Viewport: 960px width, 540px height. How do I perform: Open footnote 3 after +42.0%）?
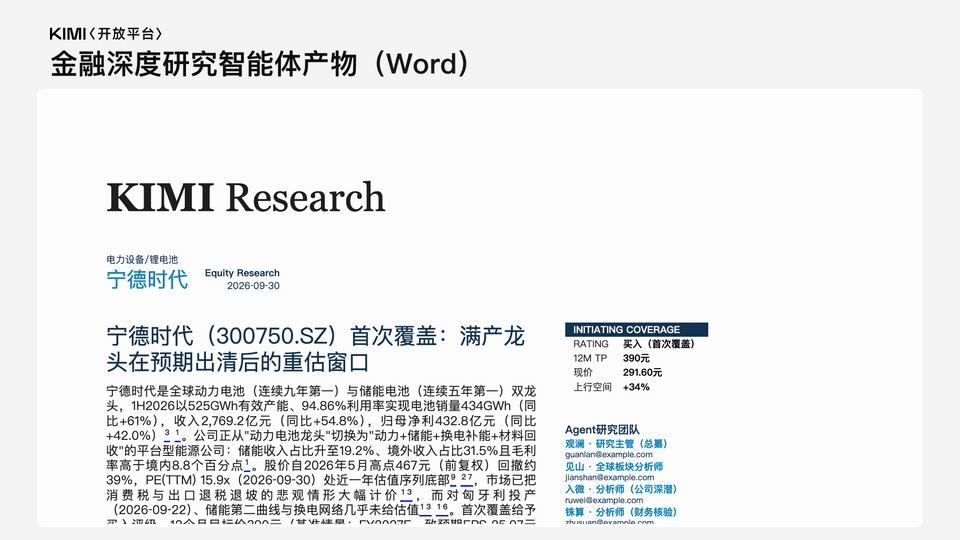[x=167, y=434]
